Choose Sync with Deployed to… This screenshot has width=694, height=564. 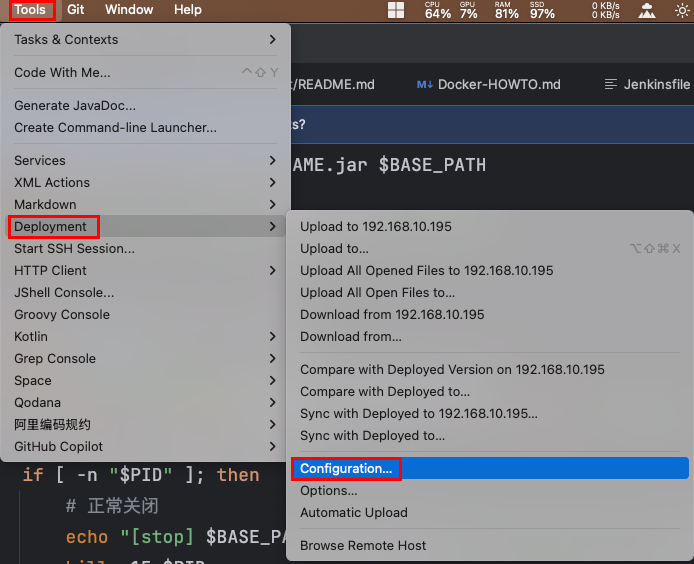[x=490, y=436]
